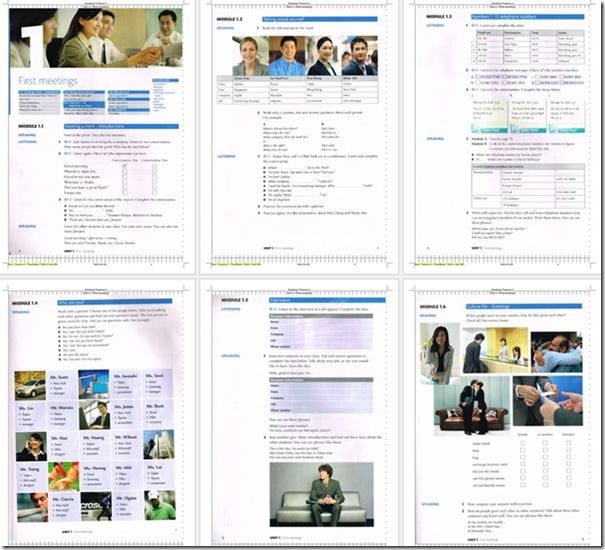605x550 pixels.
Task: Click the man at laptop photo
Action: [x=95, y=415]
